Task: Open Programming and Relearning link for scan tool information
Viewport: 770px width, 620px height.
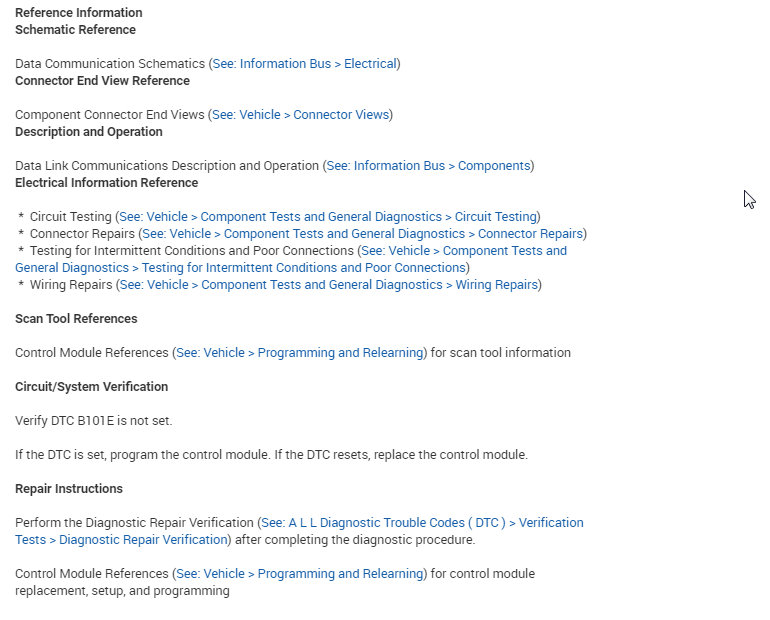Action: [x=299, y=353]
